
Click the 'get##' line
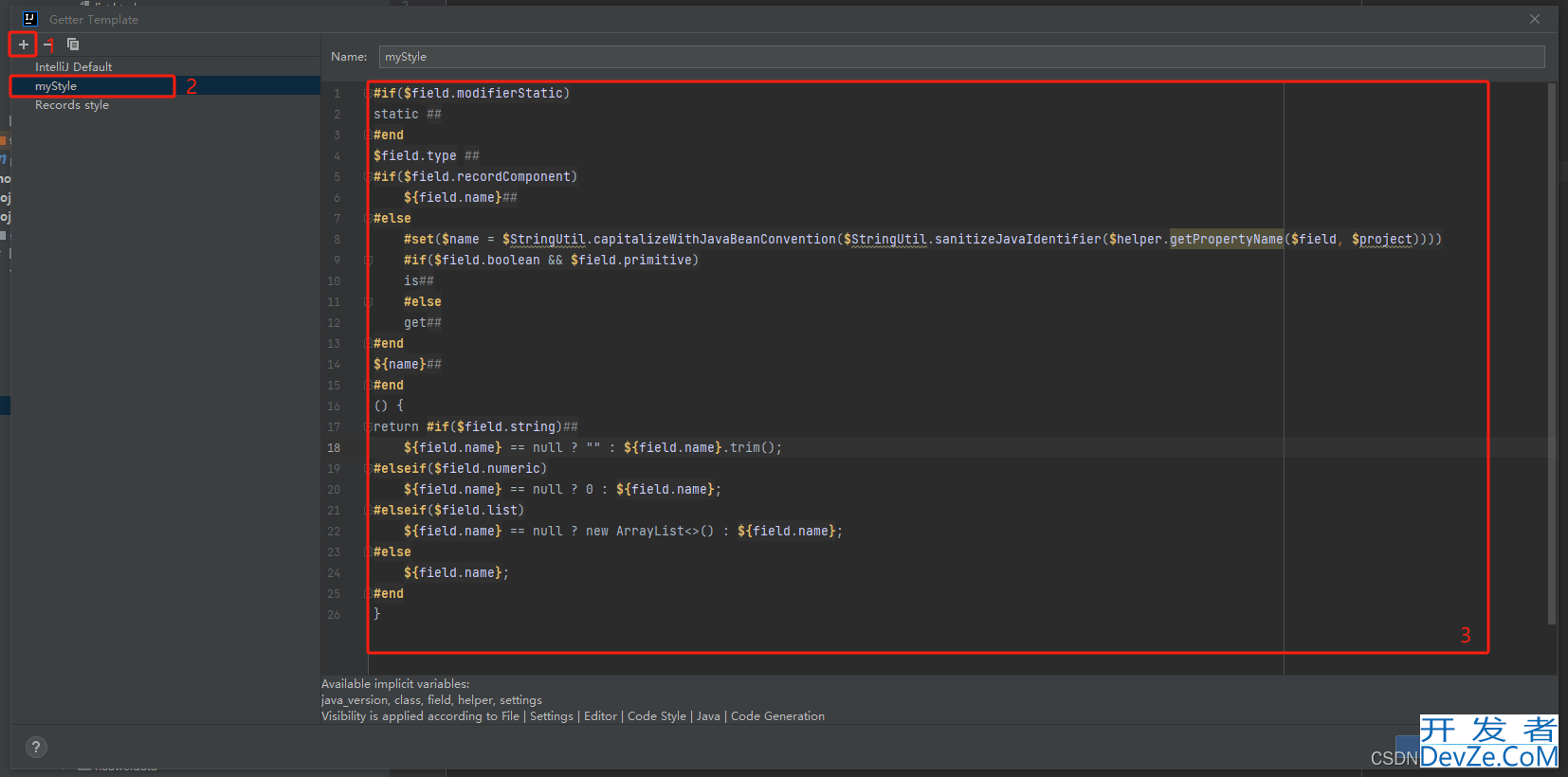pos(423,322)
